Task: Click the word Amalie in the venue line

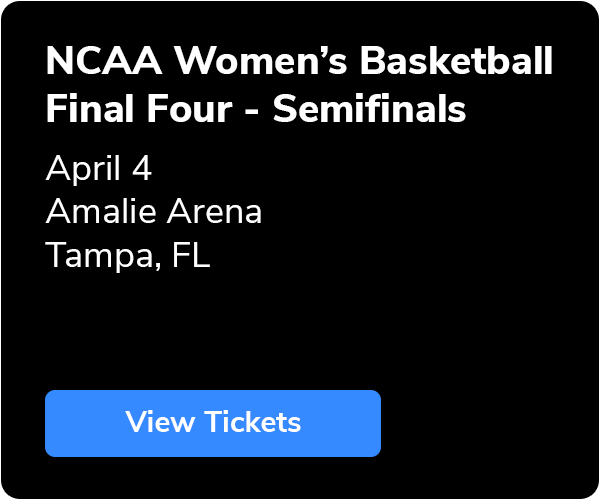Action: 101,211
